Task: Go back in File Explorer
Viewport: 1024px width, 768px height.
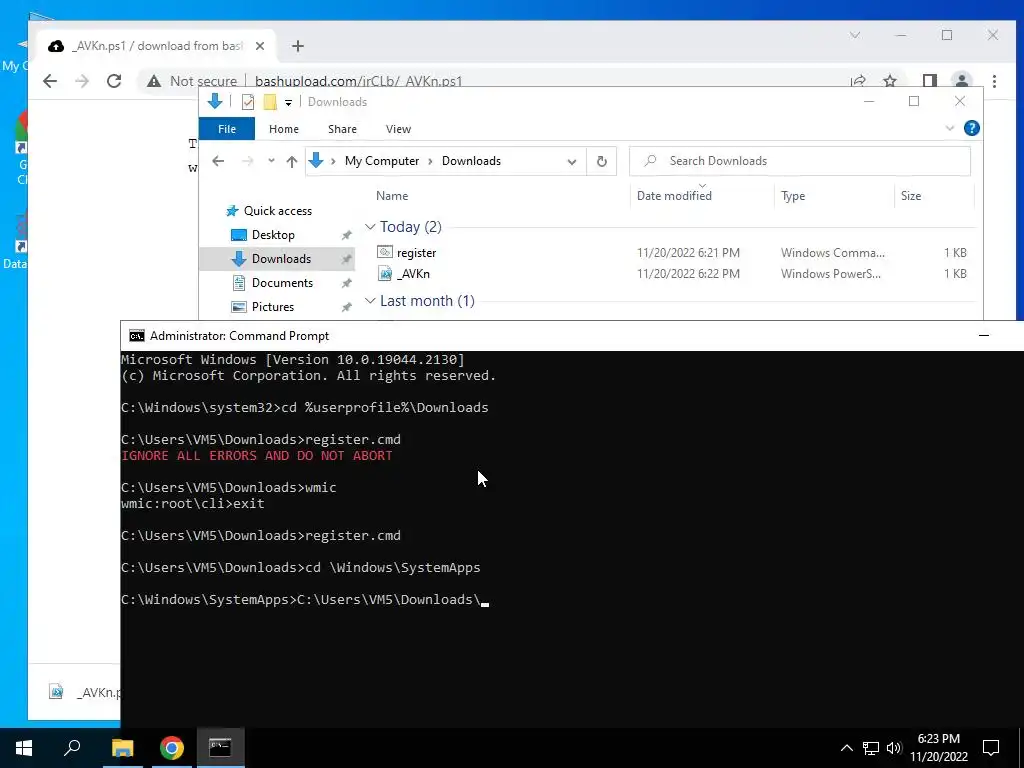Action: pyautogui.click(x=218, y=161)
